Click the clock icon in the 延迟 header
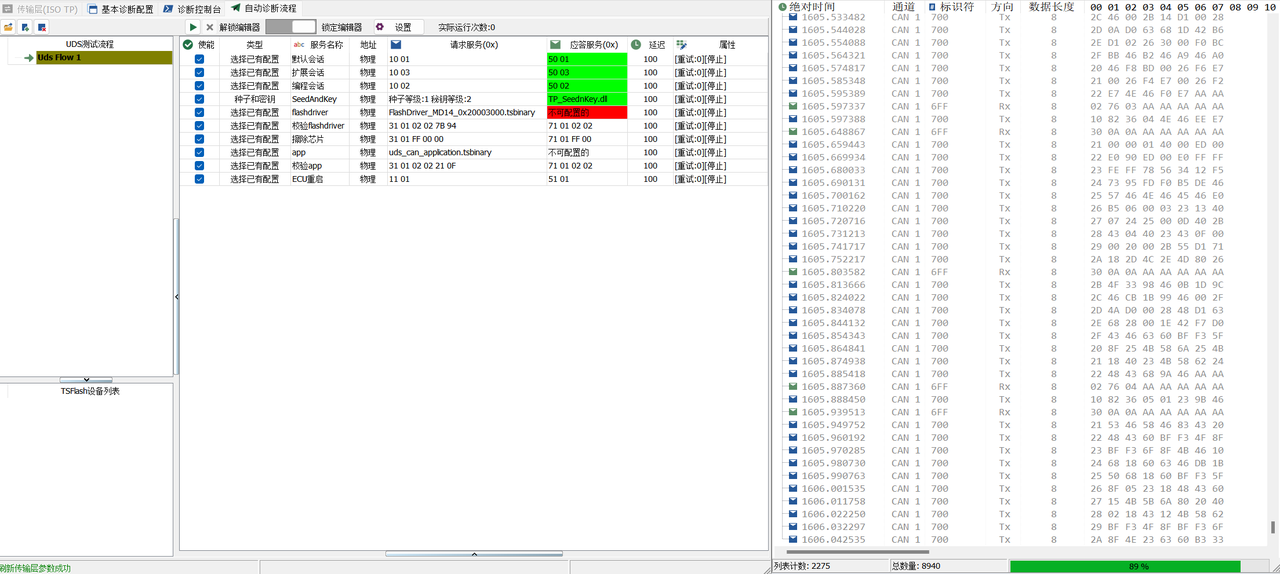The width and height of the screenshot is (1280, 574). (x=636, y=45)
